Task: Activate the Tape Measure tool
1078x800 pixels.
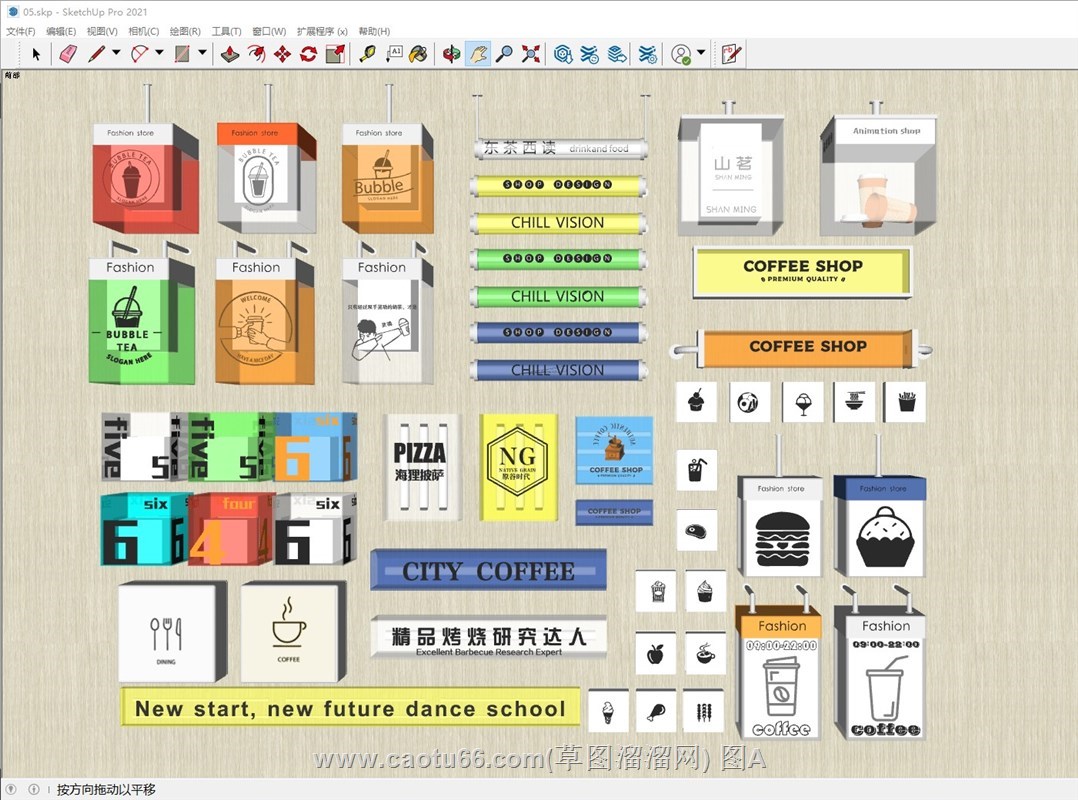Action: (367, 54)
